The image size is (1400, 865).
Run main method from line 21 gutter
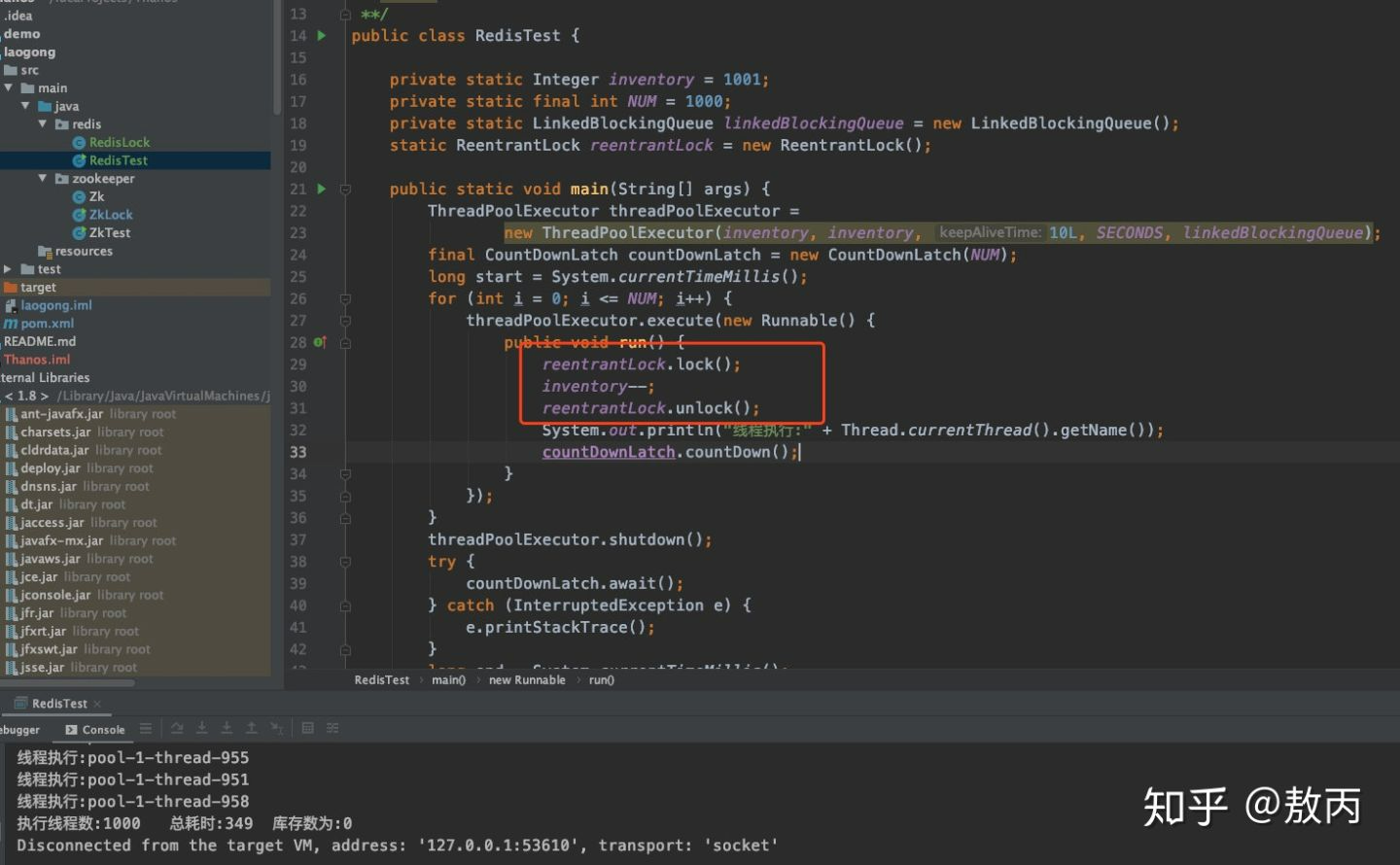coord(322,190)
